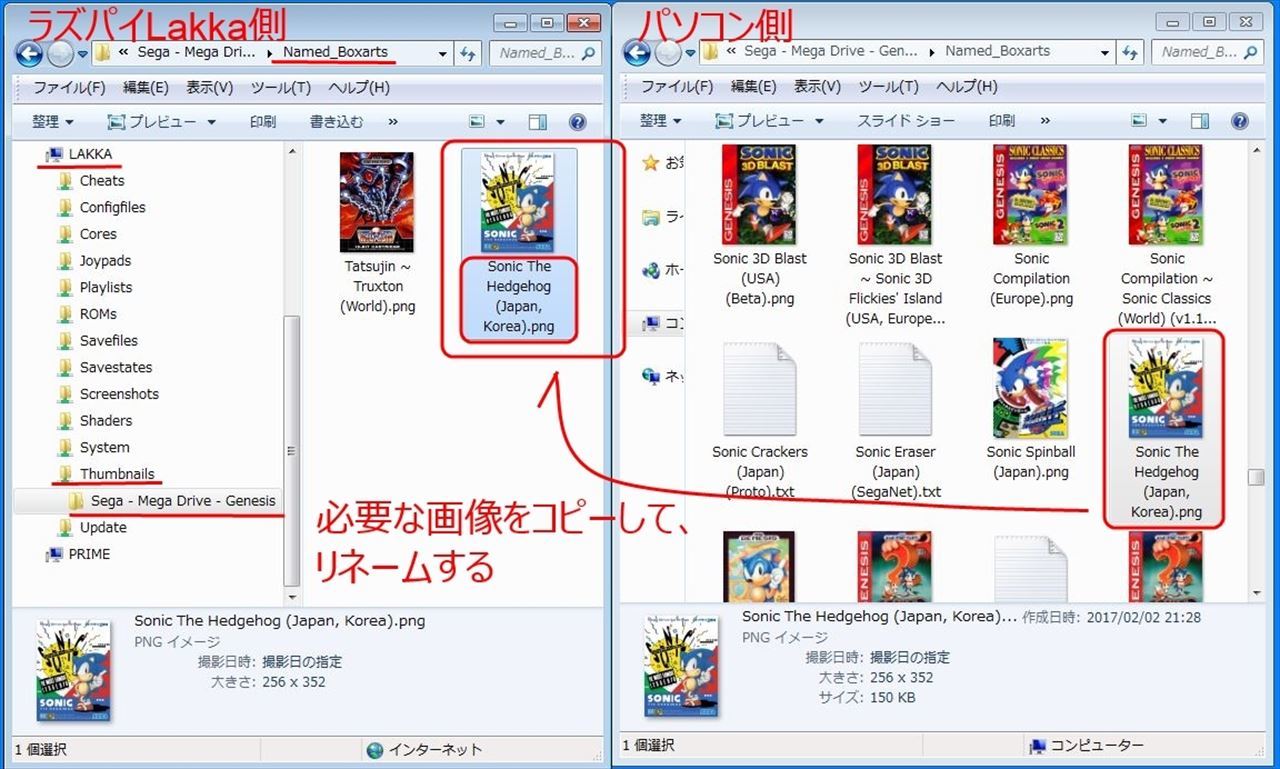
Task: Open ツール(T) menu in right window
Action: point(888,87)
